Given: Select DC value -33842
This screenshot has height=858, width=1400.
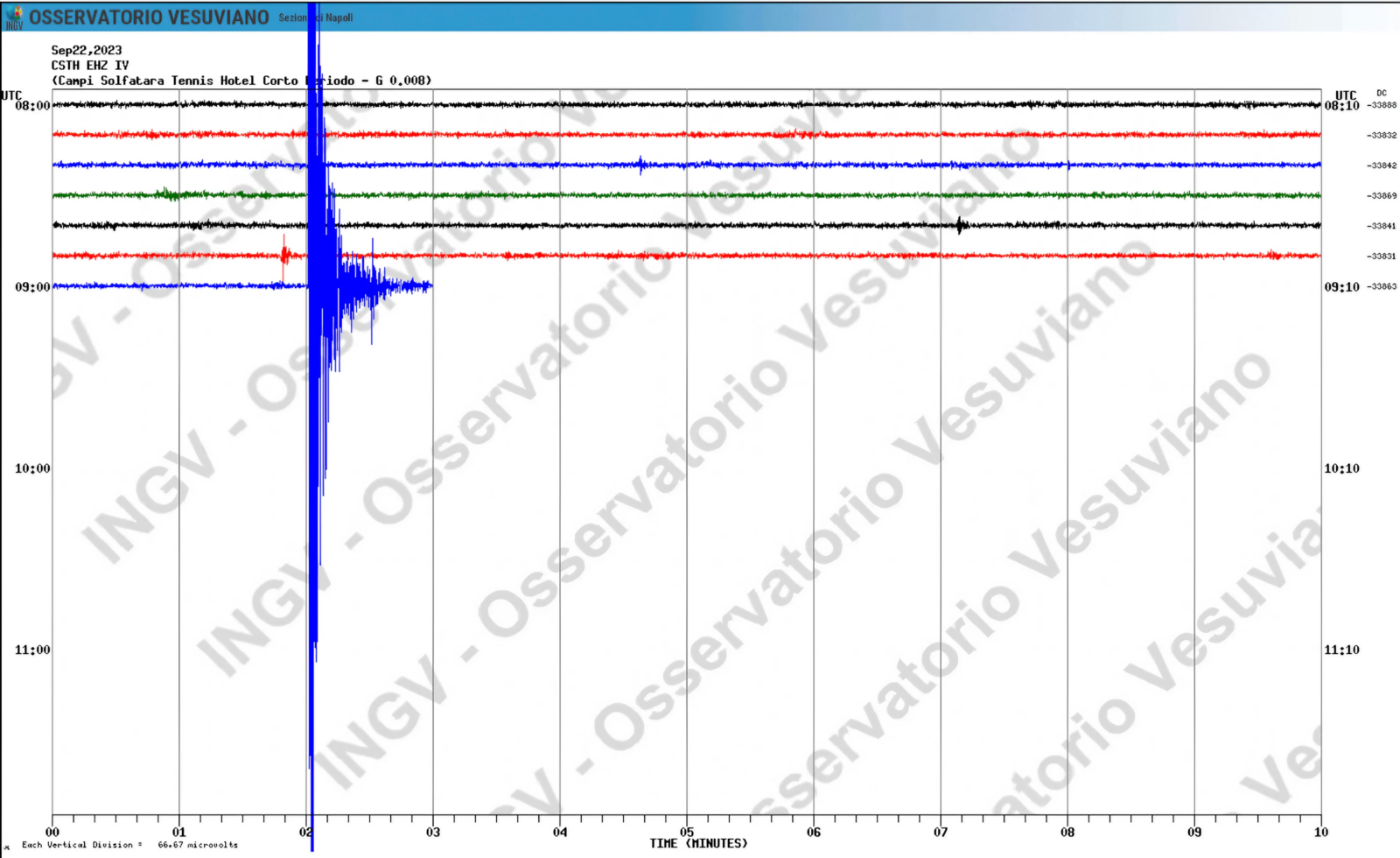Looking at the screenshot, I should 1382,165.
